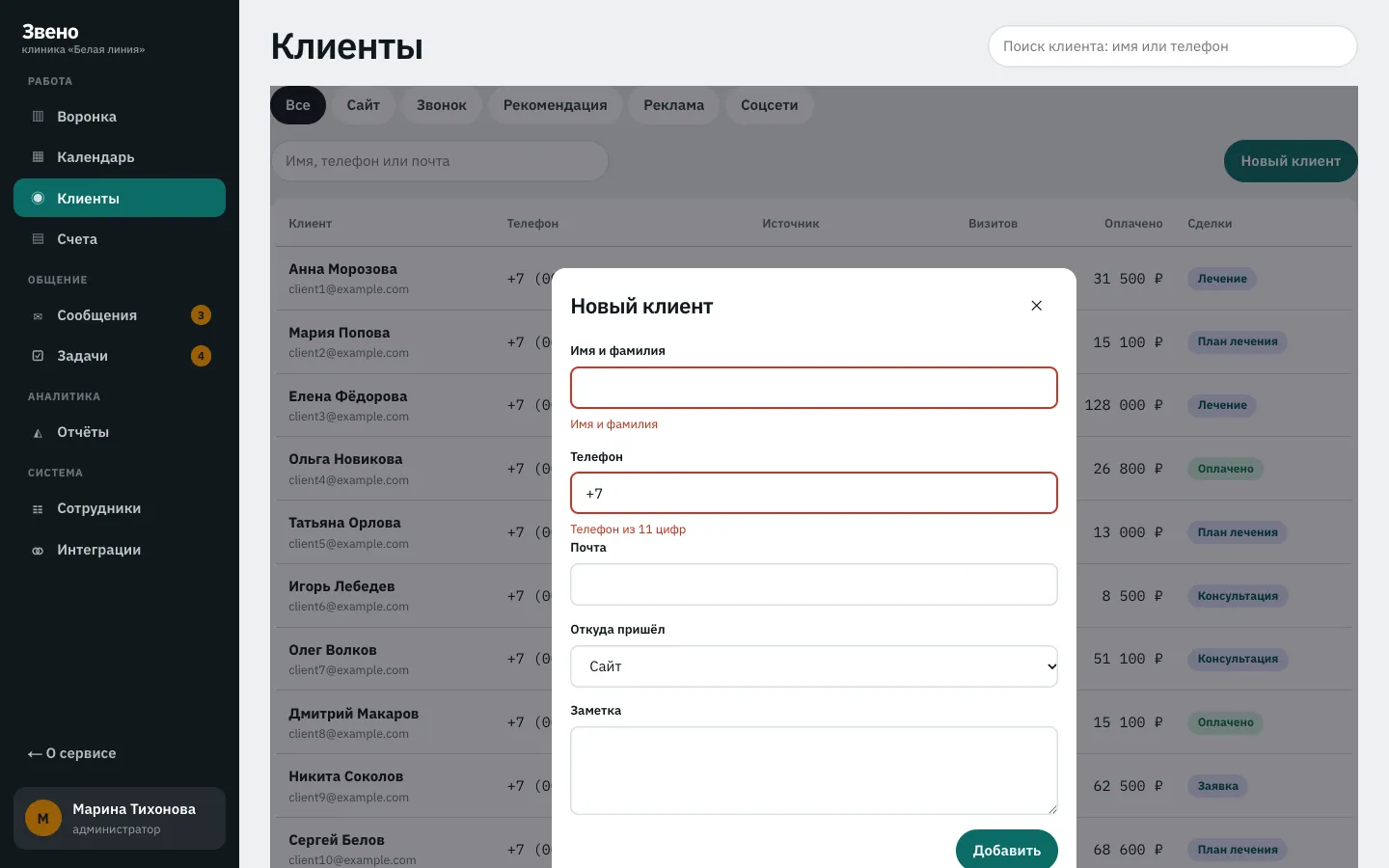1389x868 pixels.
Task: Open the О сервисе link
Action: (x=72, y=753)
